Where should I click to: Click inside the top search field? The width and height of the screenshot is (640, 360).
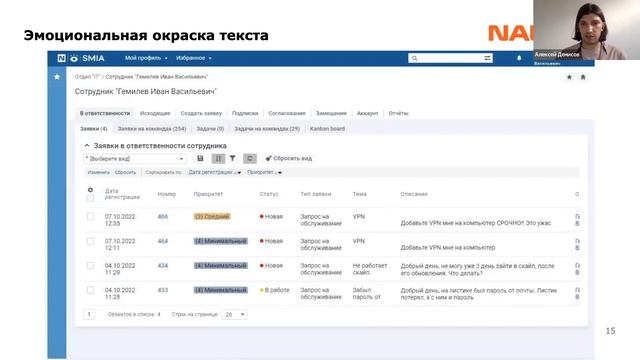pos(450,58)
